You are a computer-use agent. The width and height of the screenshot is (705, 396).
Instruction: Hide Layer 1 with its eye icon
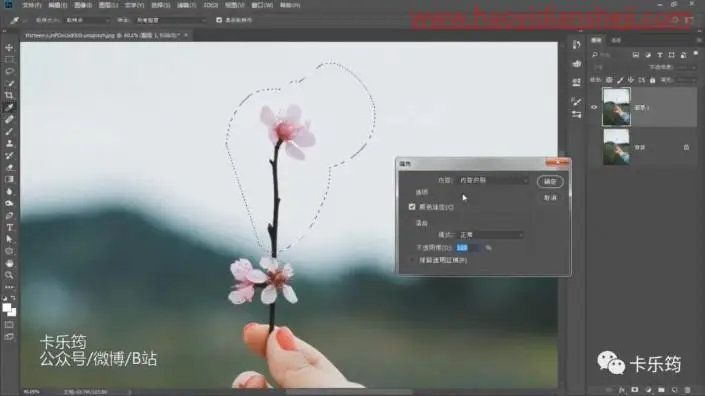(594, 107)
